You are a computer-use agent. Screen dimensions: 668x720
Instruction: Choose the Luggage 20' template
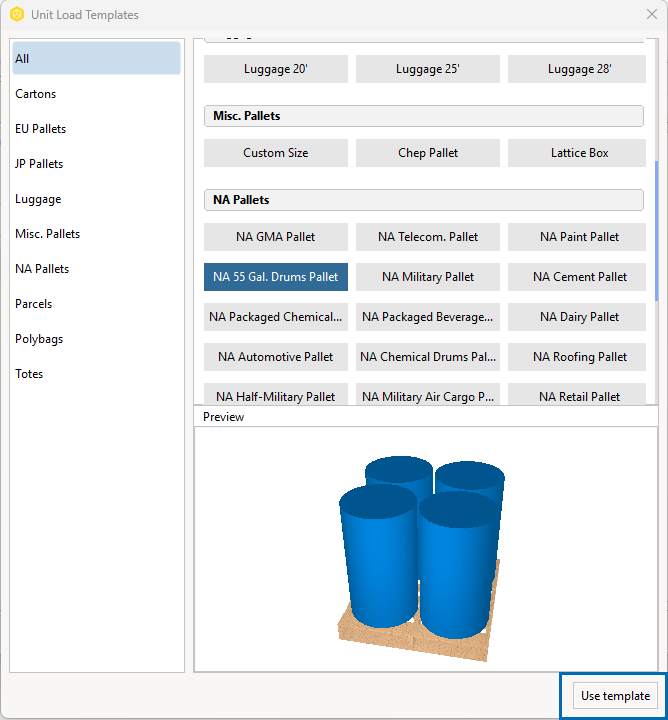click(x=276, y=69)
